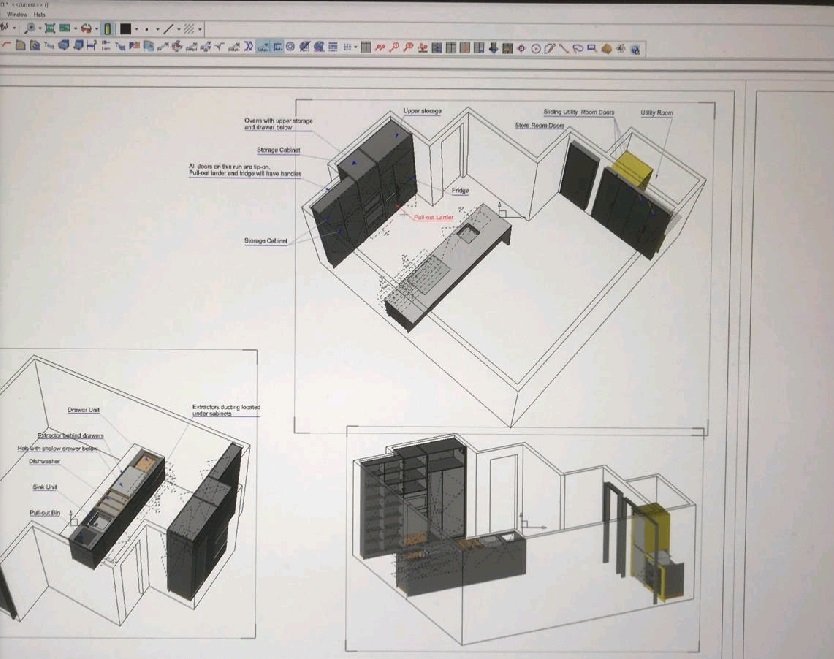834x659 pixels.
Task: Click the diagonal line style icon in top toolbar
Action: pyautogui.click(x=168, y=29)
